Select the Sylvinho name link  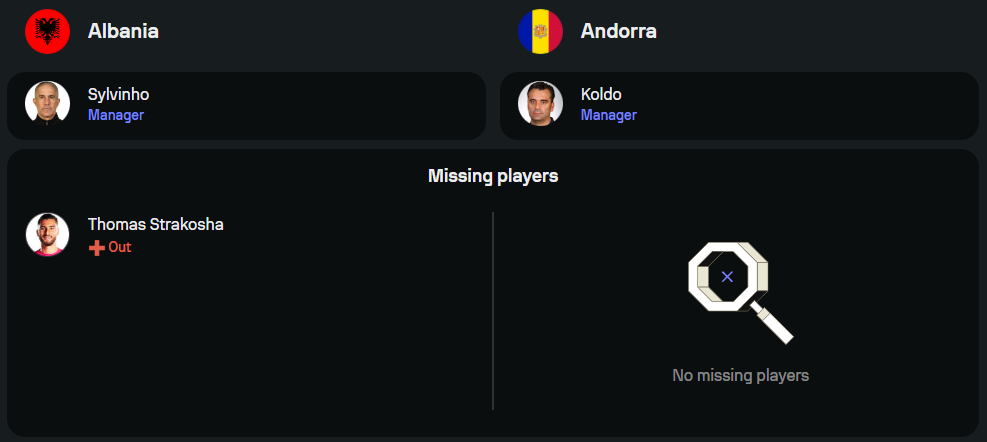(x=118, y=95)
